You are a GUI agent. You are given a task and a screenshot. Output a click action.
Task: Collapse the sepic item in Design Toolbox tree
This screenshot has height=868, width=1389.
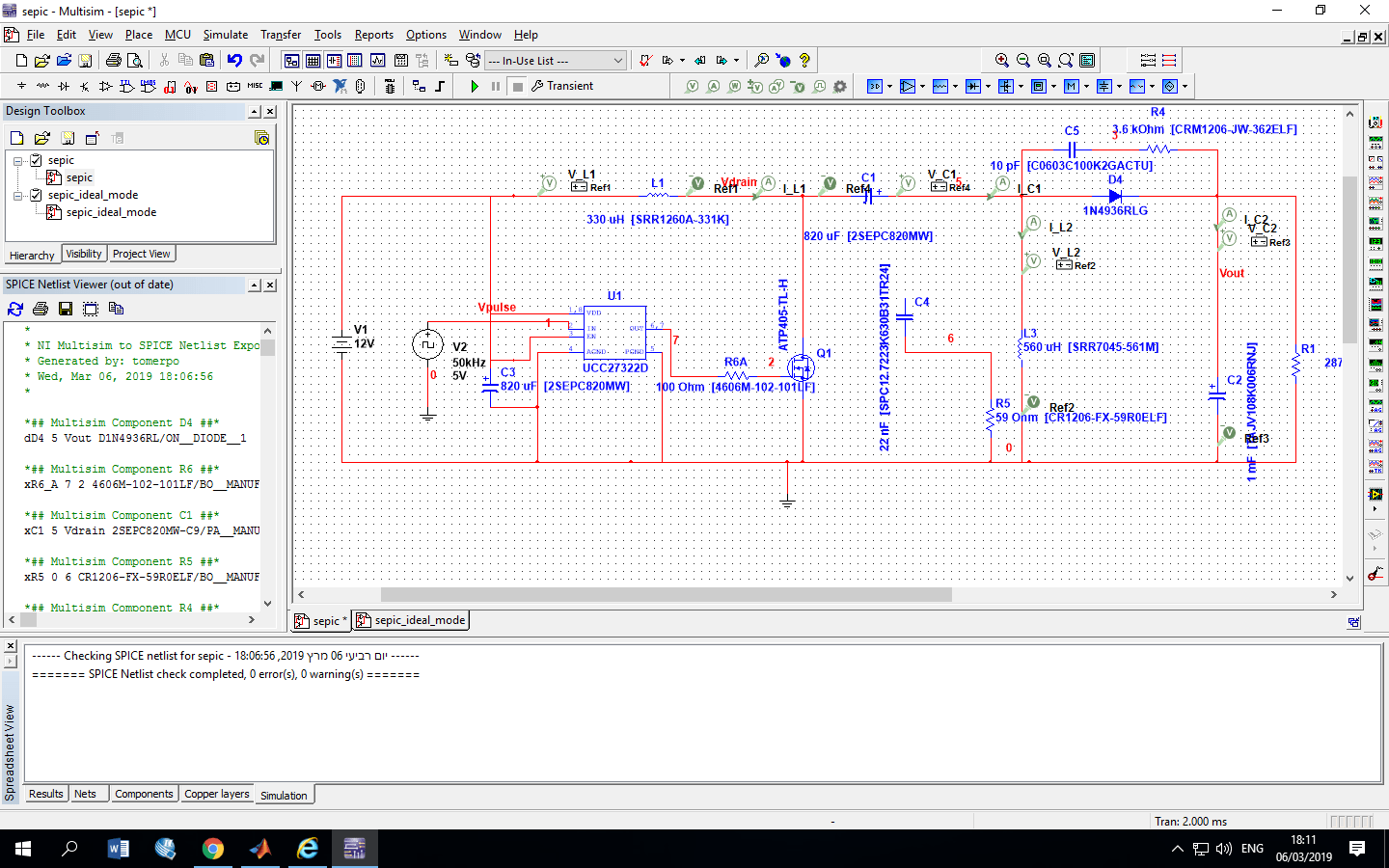coord(19,162)
